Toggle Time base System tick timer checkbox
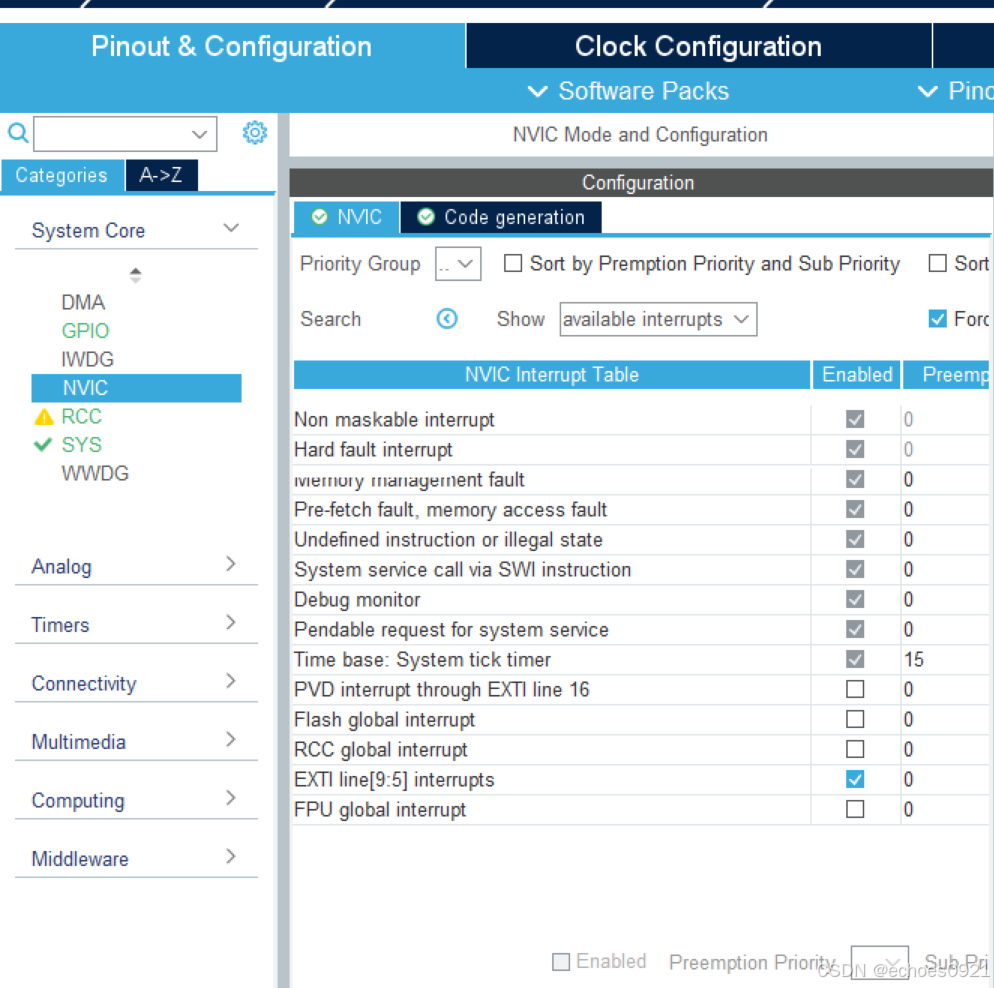Image resolution: width=994 pixels, height=988 pixels. [x=855, y=659]
